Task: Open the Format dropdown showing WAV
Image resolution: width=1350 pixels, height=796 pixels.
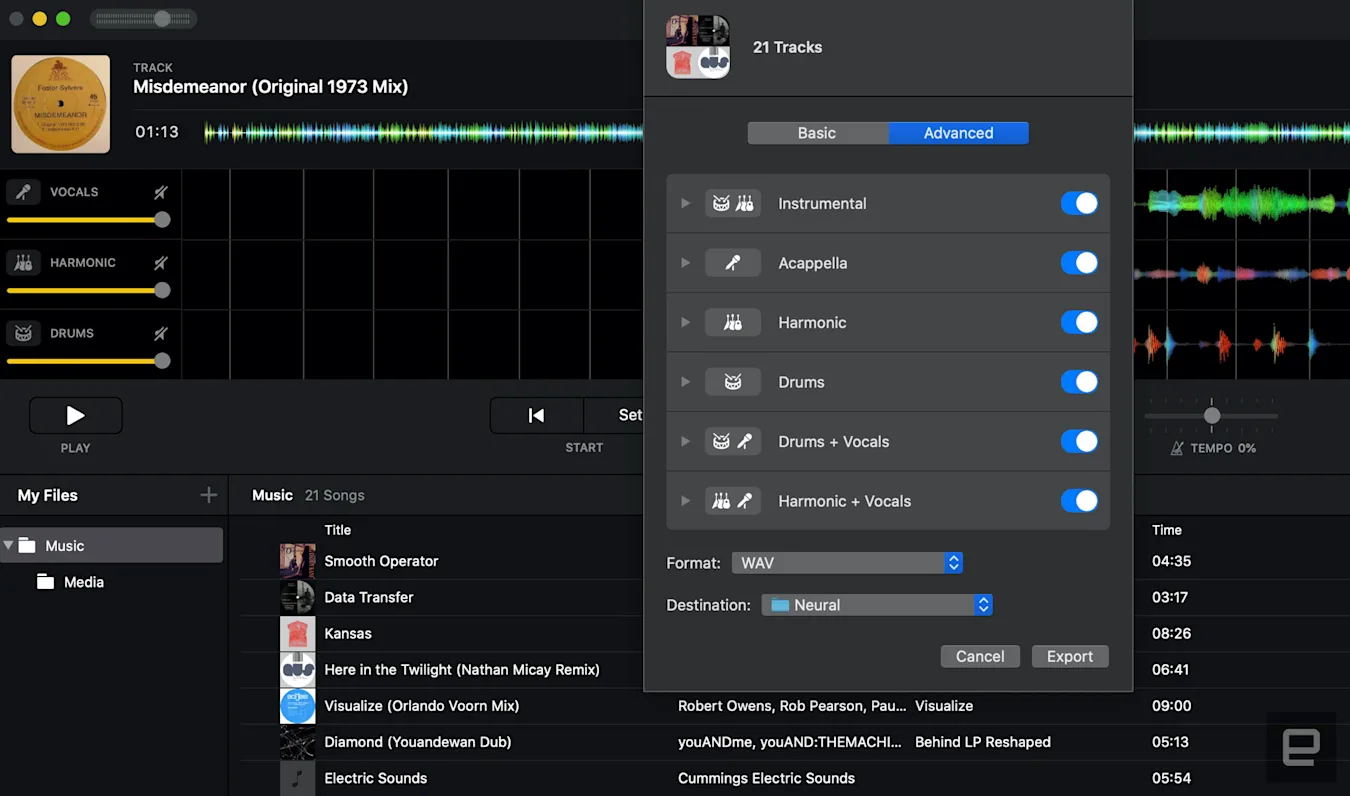Action: (846, 563)
